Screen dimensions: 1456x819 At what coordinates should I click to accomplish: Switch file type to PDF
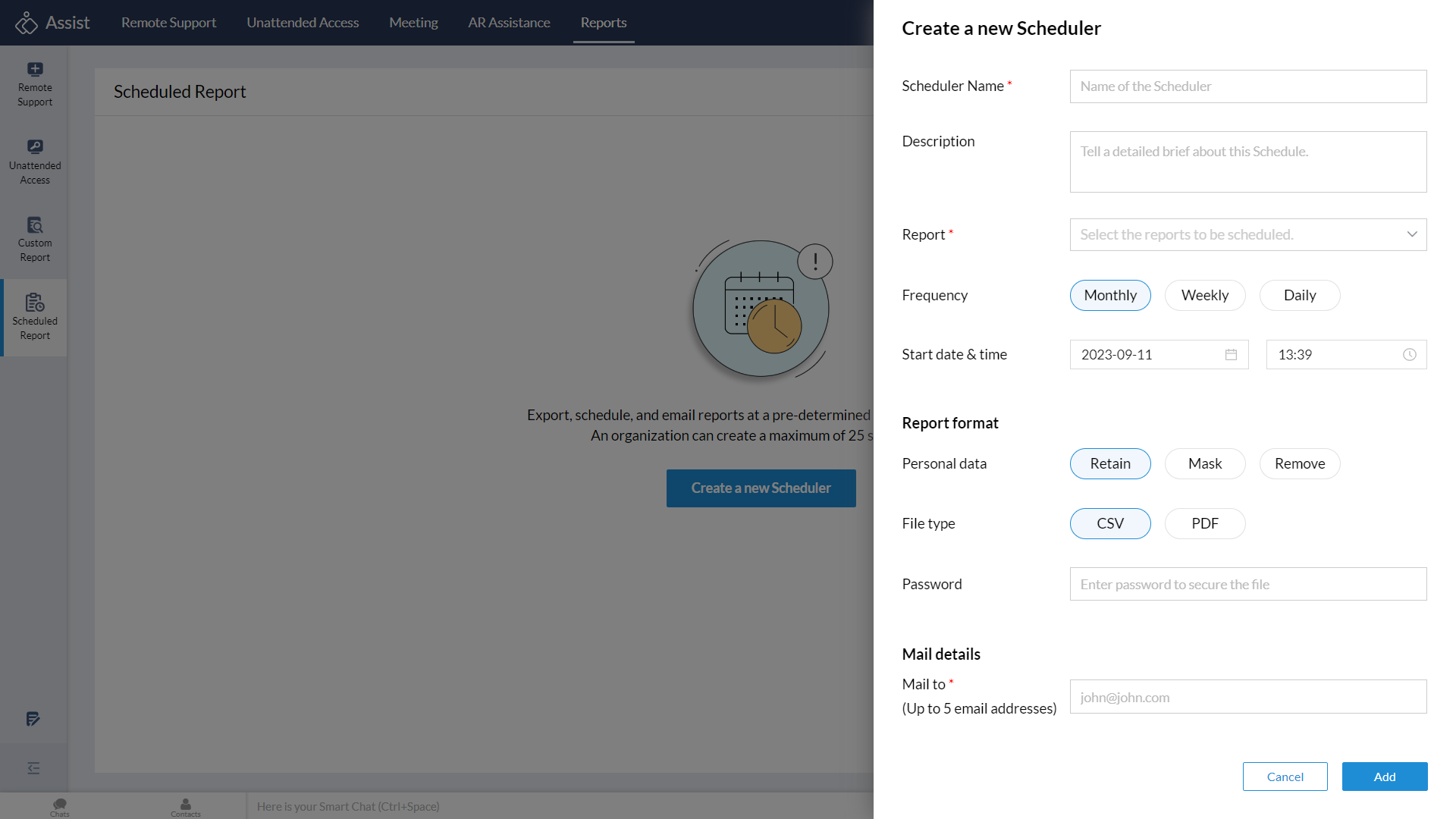coord(1205,523)
